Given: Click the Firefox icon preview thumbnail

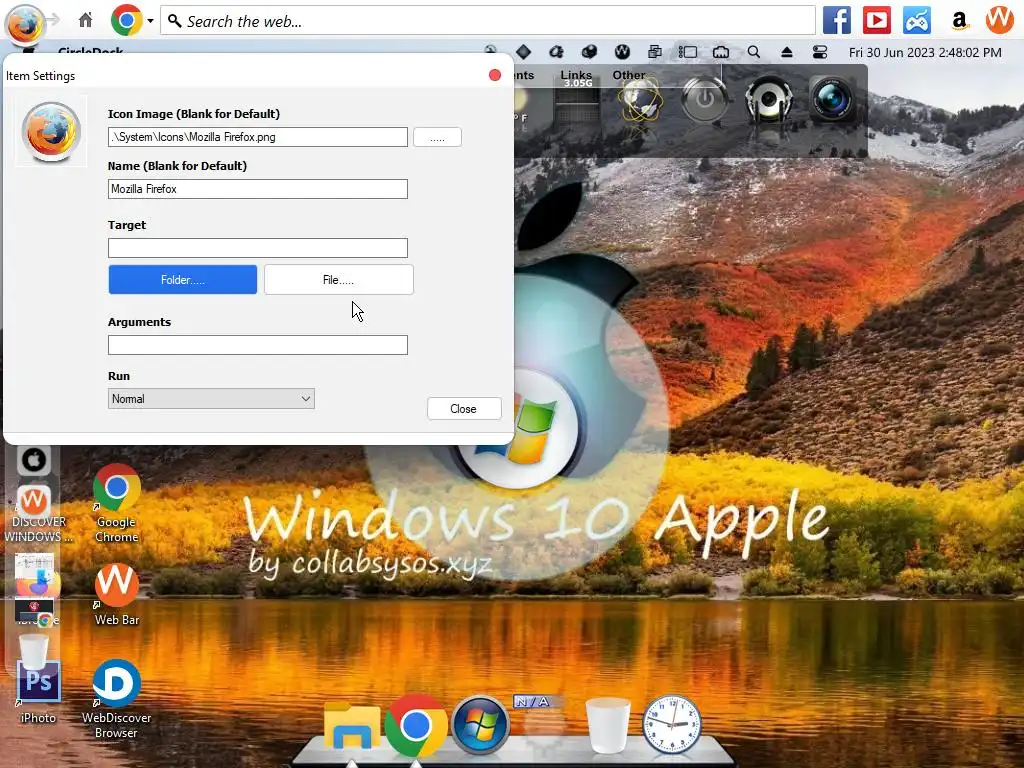Looking at the screenshot, I should [x=51, y=131].
